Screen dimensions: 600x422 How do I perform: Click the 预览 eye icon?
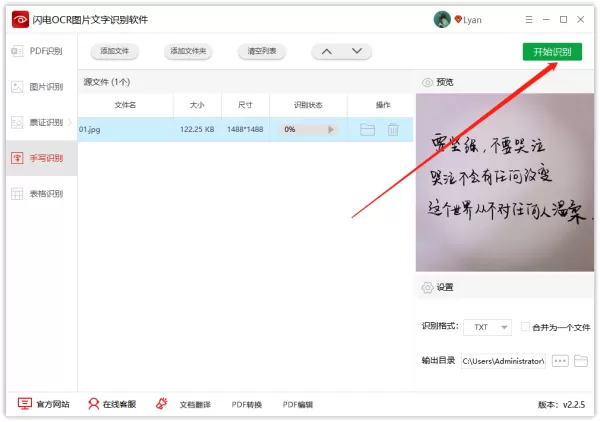[427, 82]
